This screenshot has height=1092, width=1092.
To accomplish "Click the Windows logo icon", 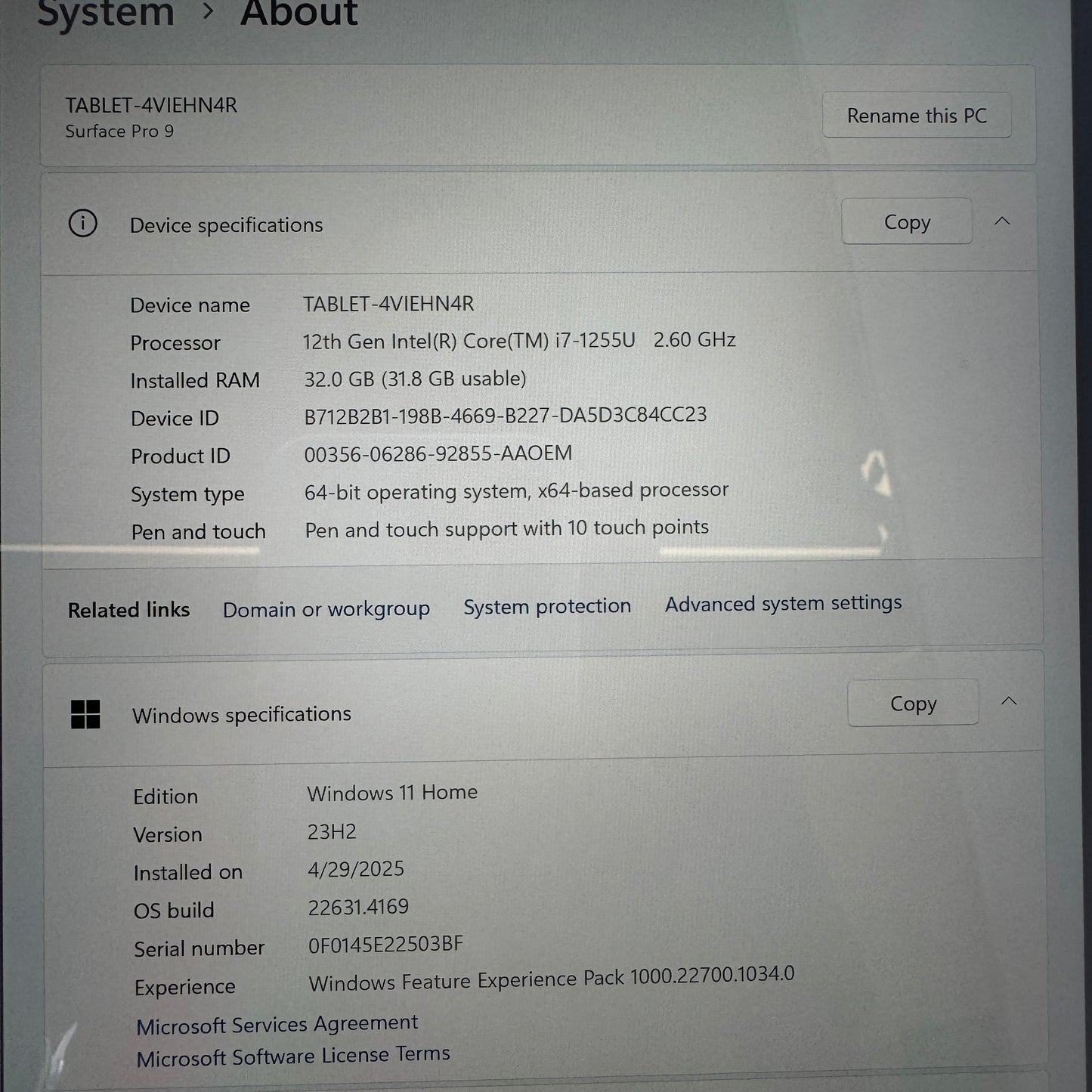I will (x=85, y=714).
